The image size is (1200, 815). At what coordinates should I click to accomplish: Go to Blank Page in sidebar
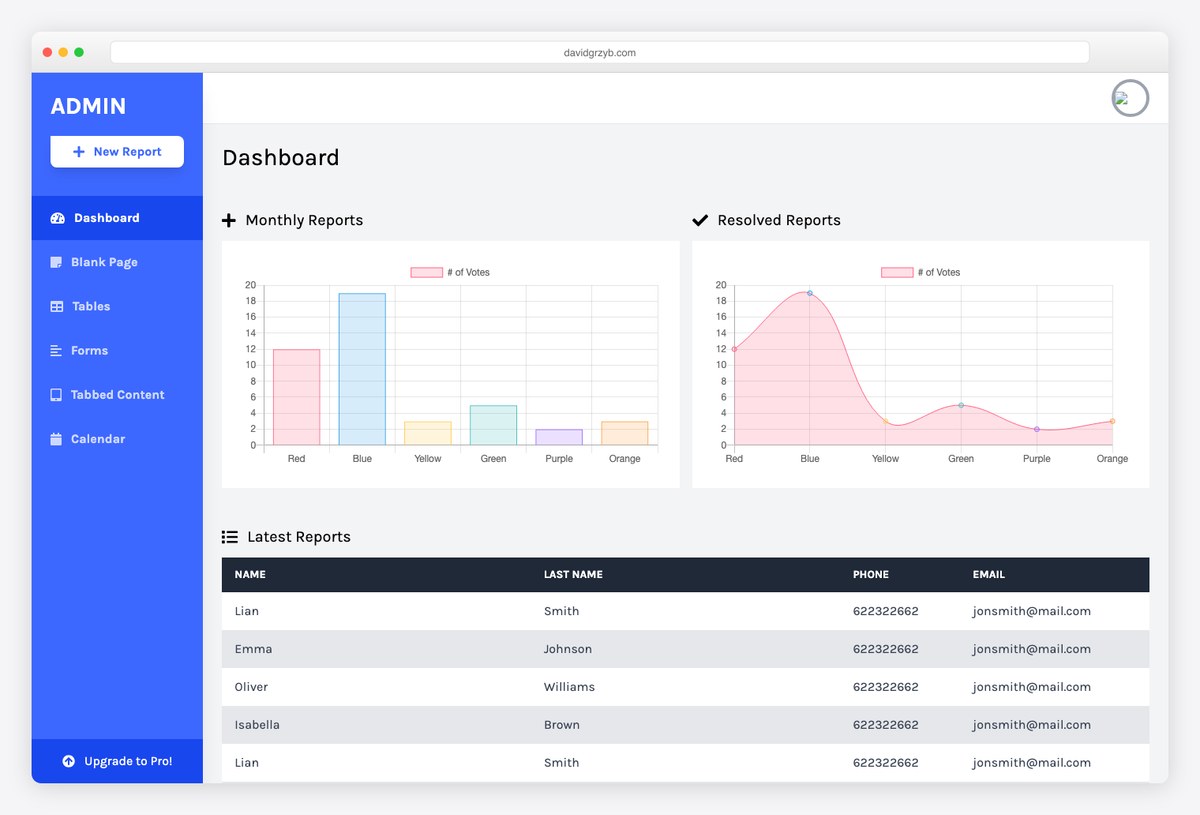point(117,262)
